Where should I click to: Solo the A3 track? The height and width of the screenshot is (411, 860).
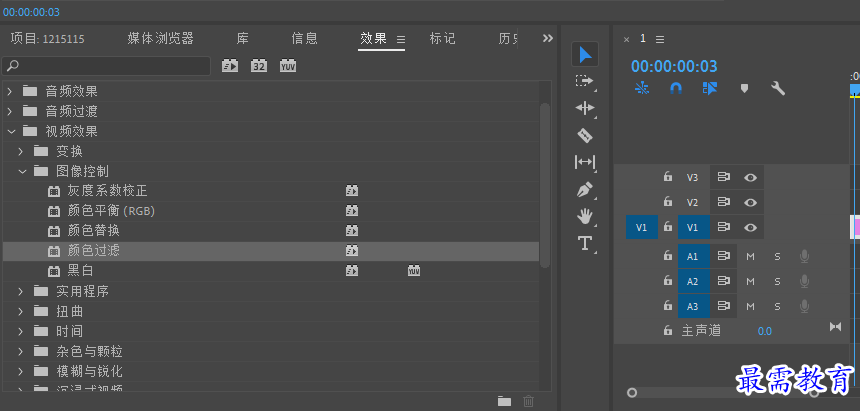click(x=777, y=306)
